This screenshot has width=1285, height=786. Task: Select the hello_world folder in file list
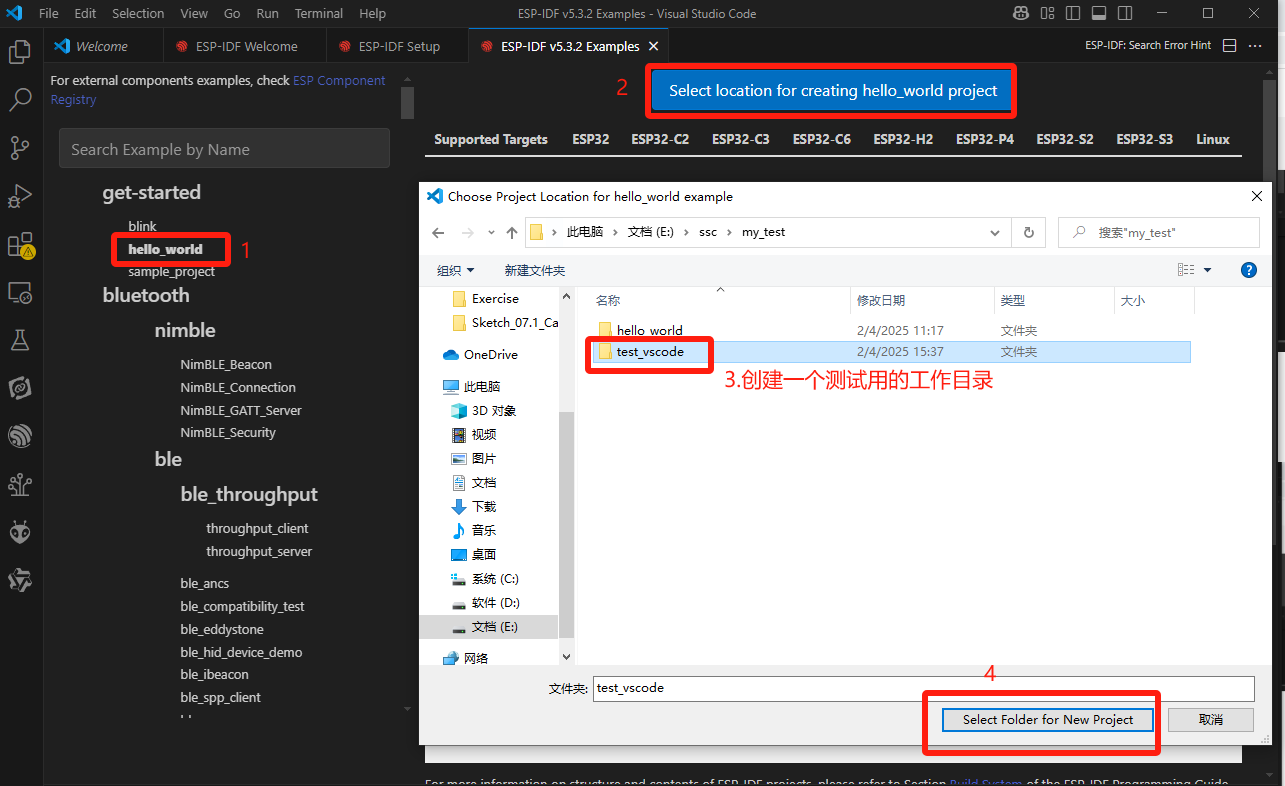click(x=649, y=330)
